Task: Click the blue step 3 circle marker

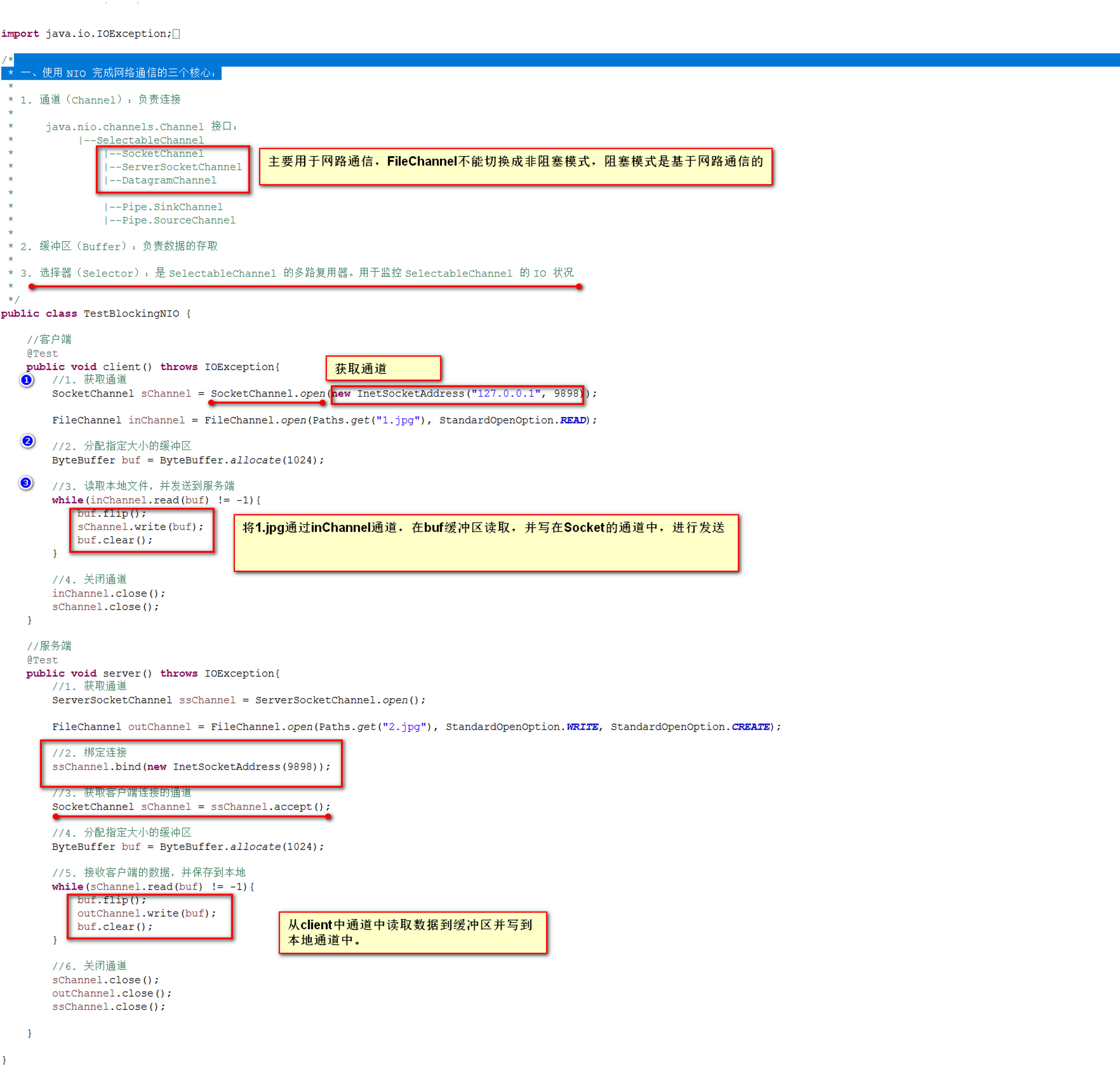Action: point(26,483)
